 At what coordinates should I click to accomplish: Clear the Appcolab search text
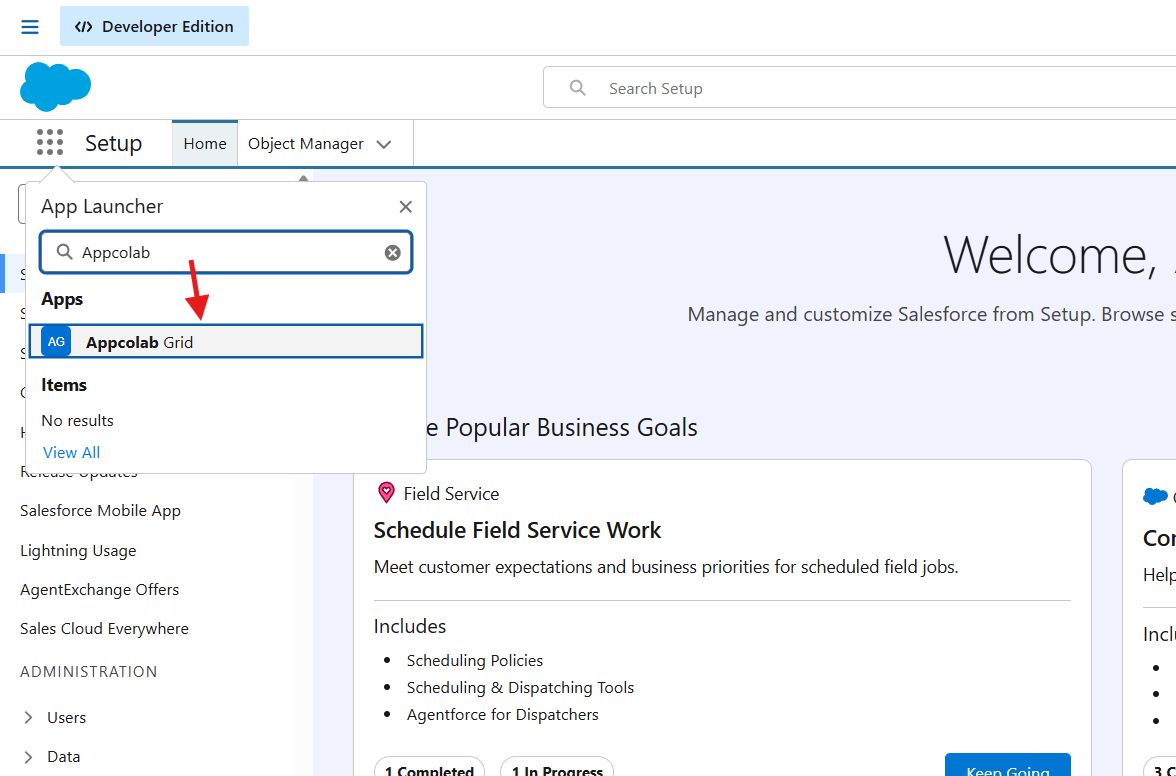[x=392, y=253]
